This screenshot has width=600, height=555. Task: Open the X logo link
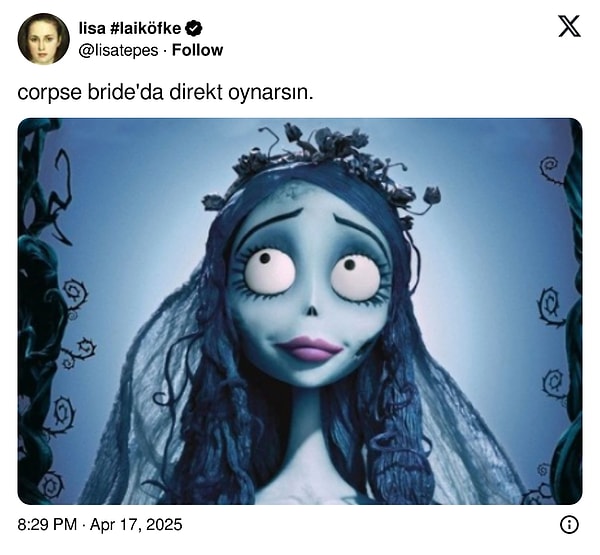(569, 26)
